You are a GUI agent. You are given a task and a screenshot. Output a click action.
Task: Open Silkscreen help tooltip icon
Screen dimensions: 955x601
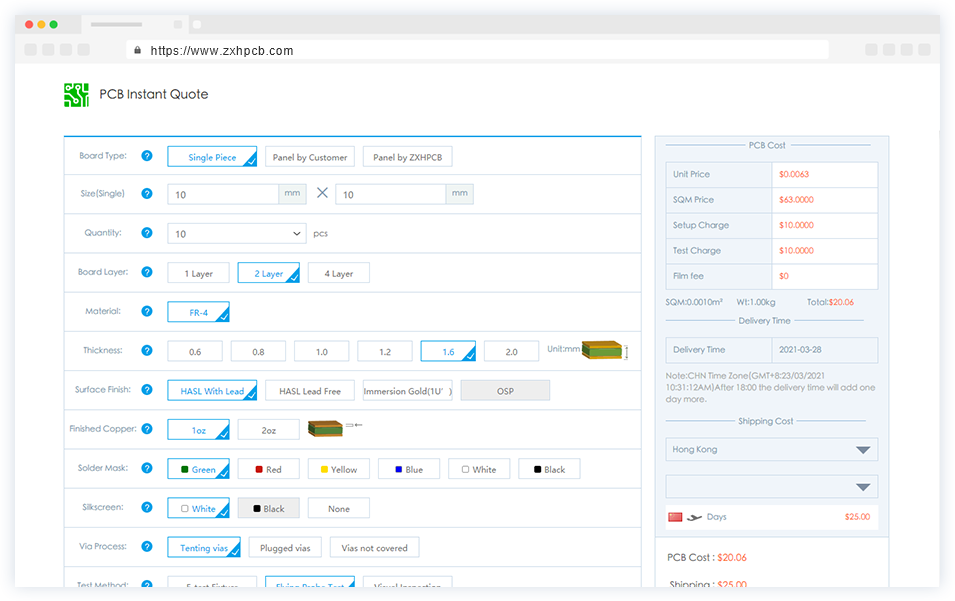[147, 507]
